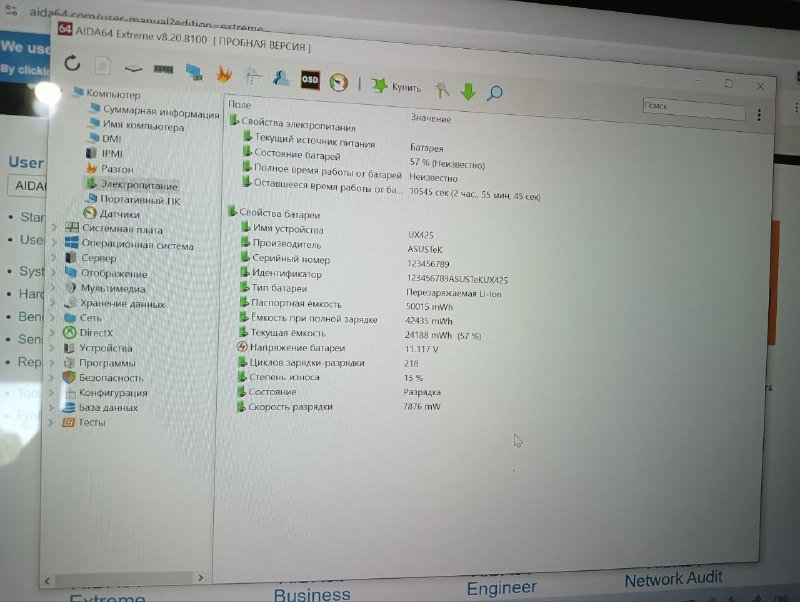Select the Тесты tree category
This screenshot has width=800, height=602.
coord(91,422)
